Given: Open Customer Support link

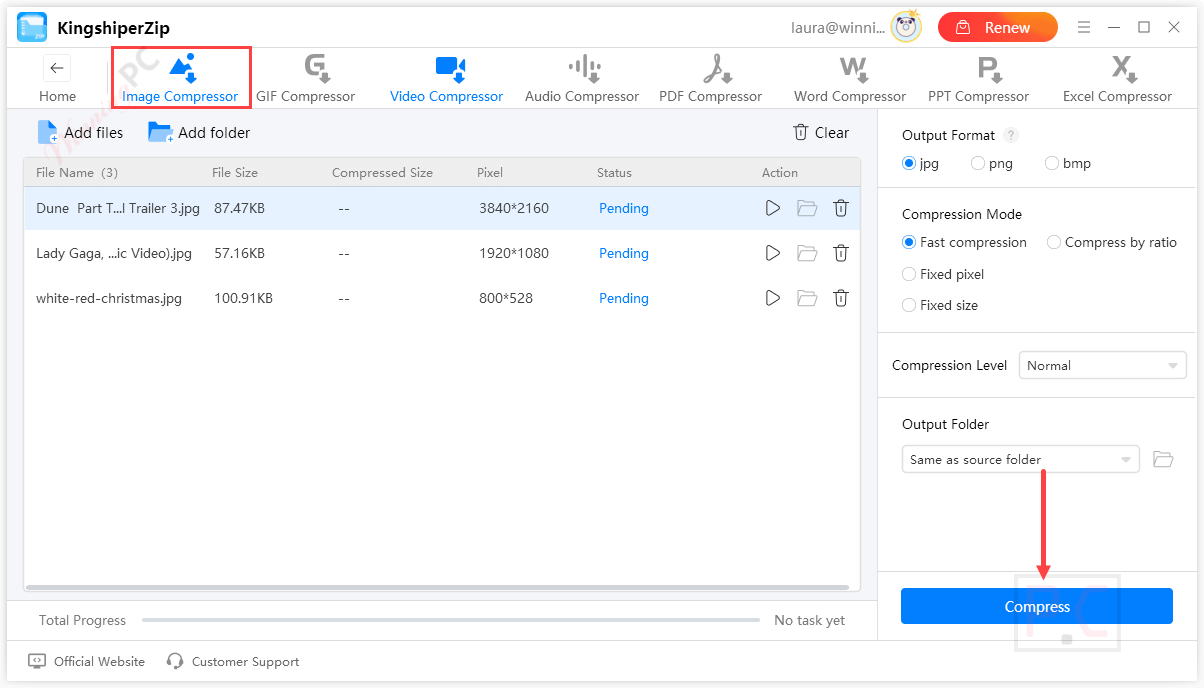Looking at the screenshot, I should click(x=233, y=661).
